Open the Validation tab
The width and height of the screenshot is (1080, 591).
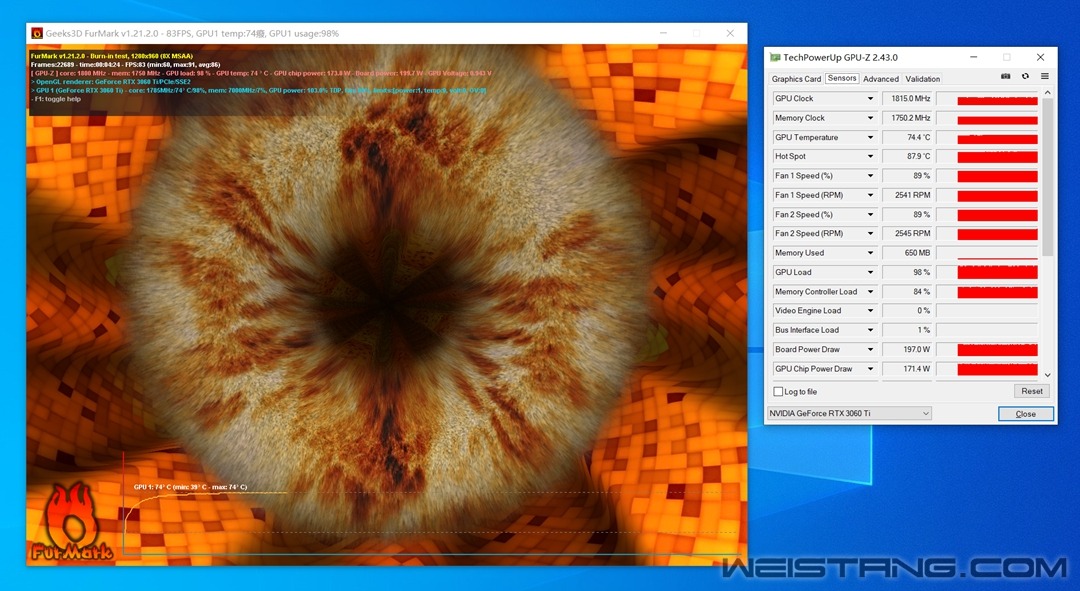pyautogui.click(x=922, y=79)
